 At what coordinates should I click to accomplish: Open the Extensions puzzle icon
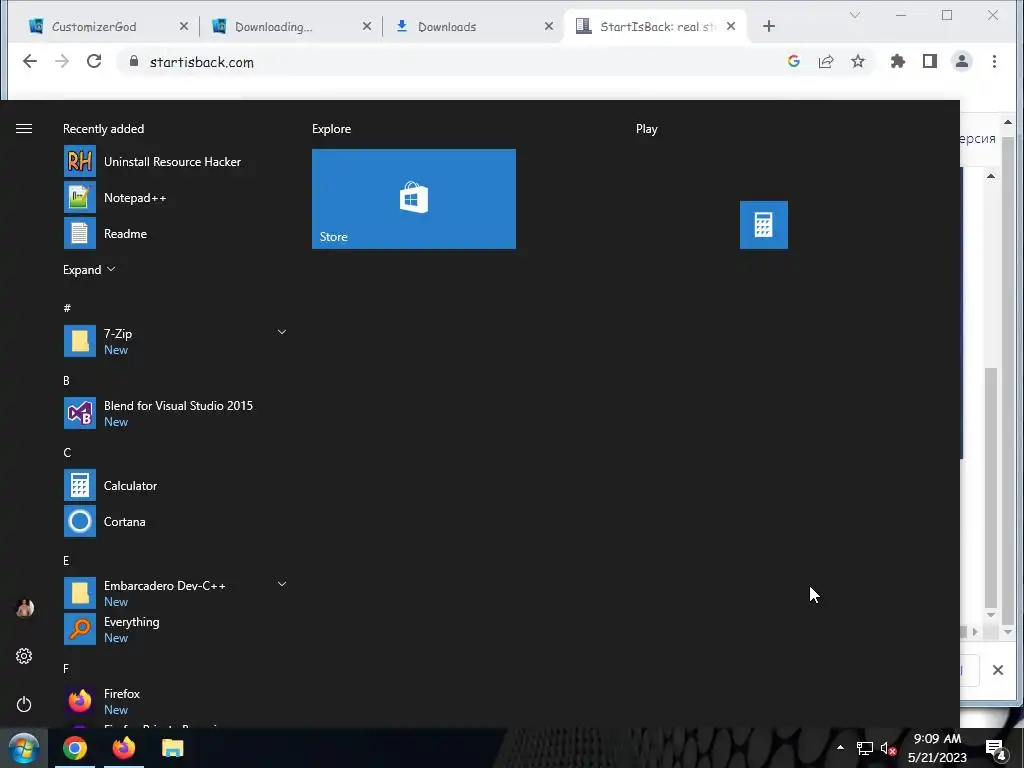[x=898, y=61]
